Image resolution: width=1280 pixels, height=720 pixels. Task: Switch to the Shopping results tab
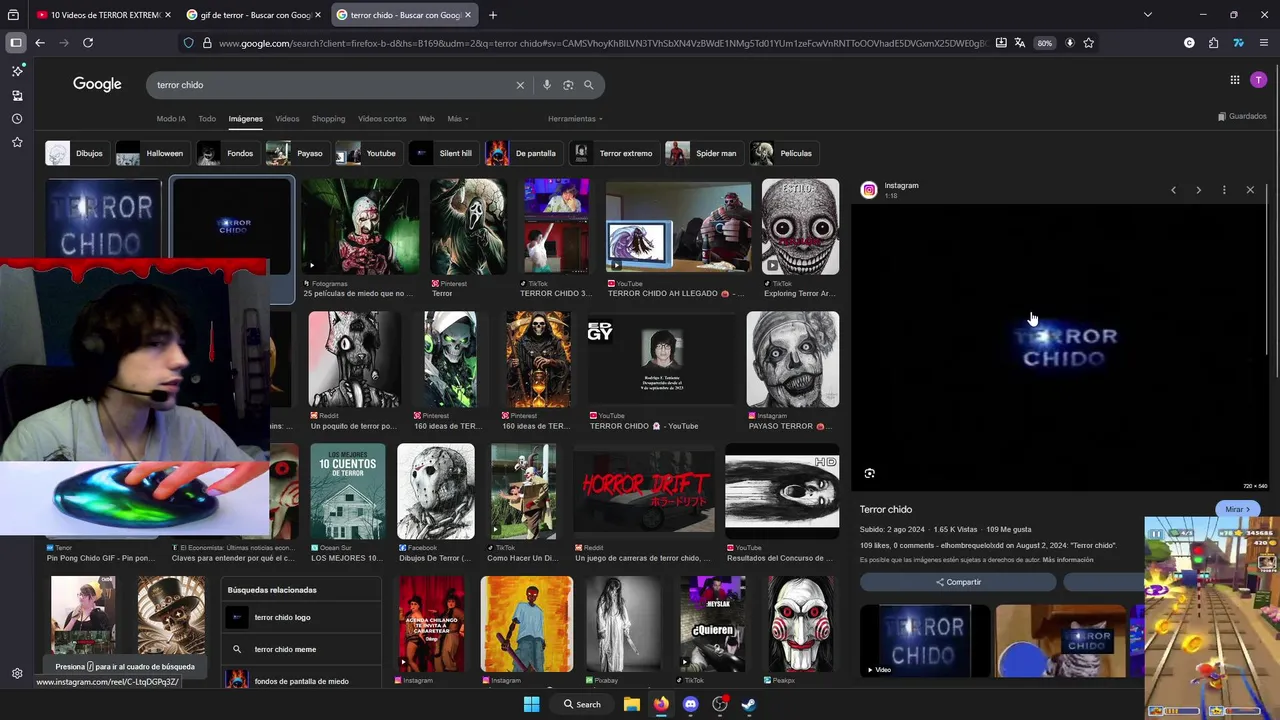tap(328, 119)
